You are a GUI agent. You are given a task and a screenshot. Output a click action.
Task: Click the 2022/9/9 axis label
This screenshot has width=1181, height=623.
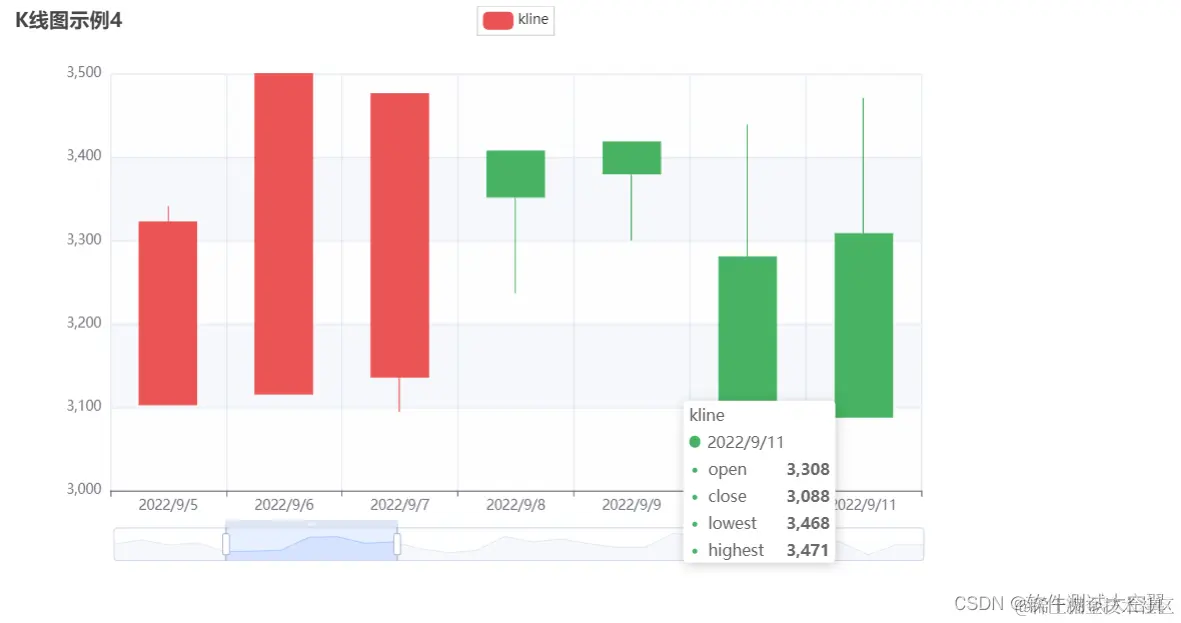632,505
